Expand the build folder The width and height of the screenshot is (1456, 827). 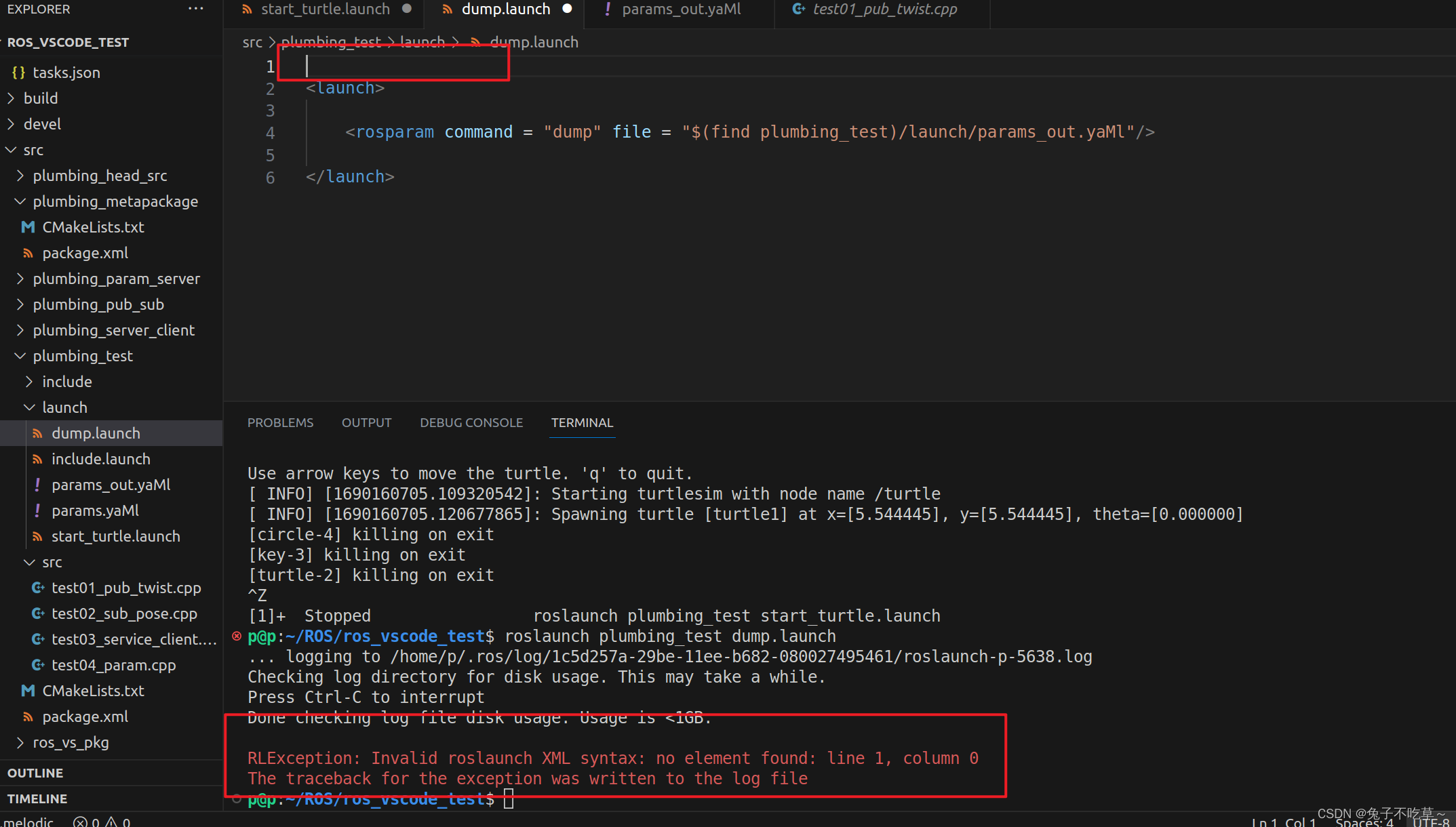click(40, 98)
